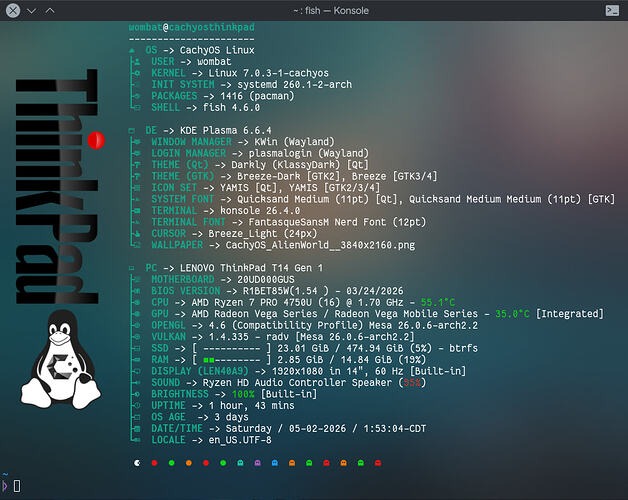Click the OPENGL label
This screenshot has width=628, height=500.
coord(168,325)
